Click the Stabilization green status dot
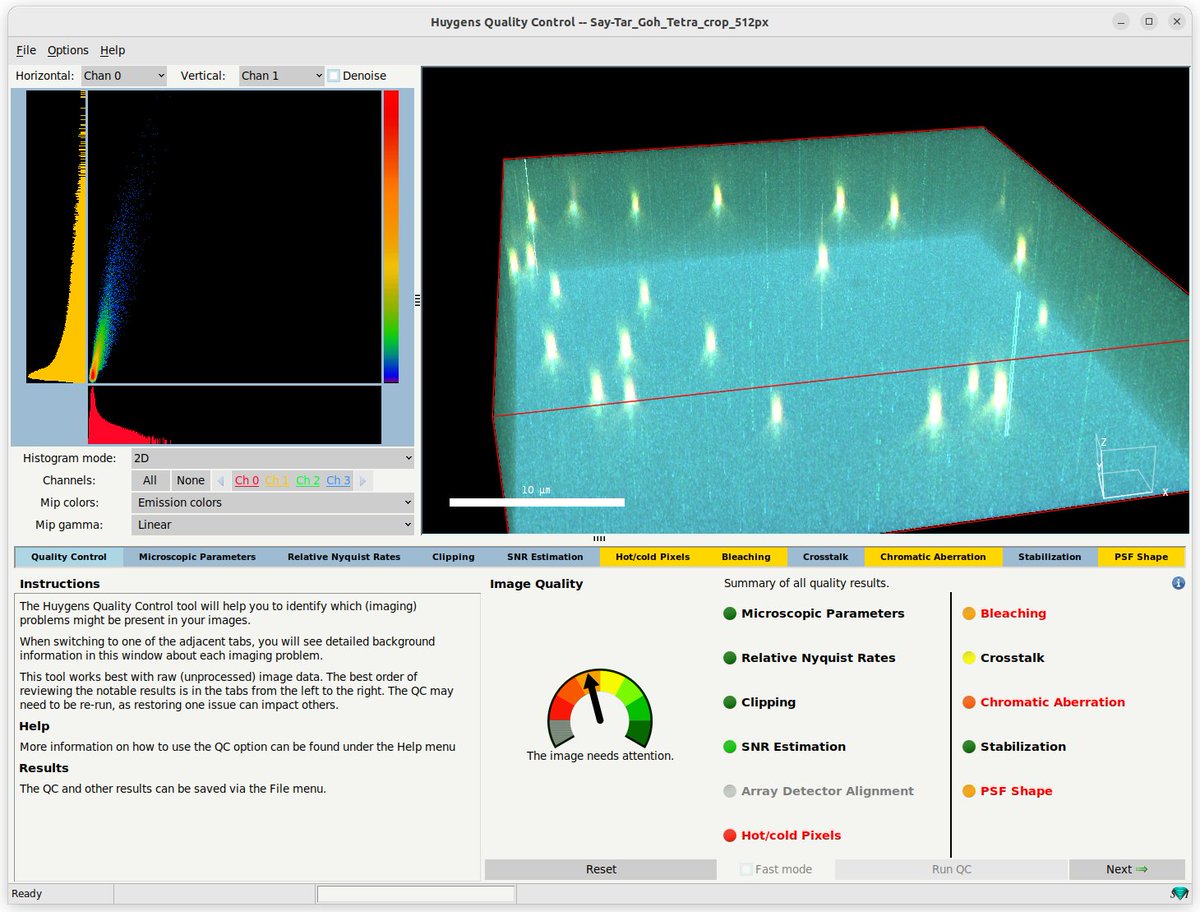The width and height of the screenshot is (1200, 912). click(x=969, y=747)
